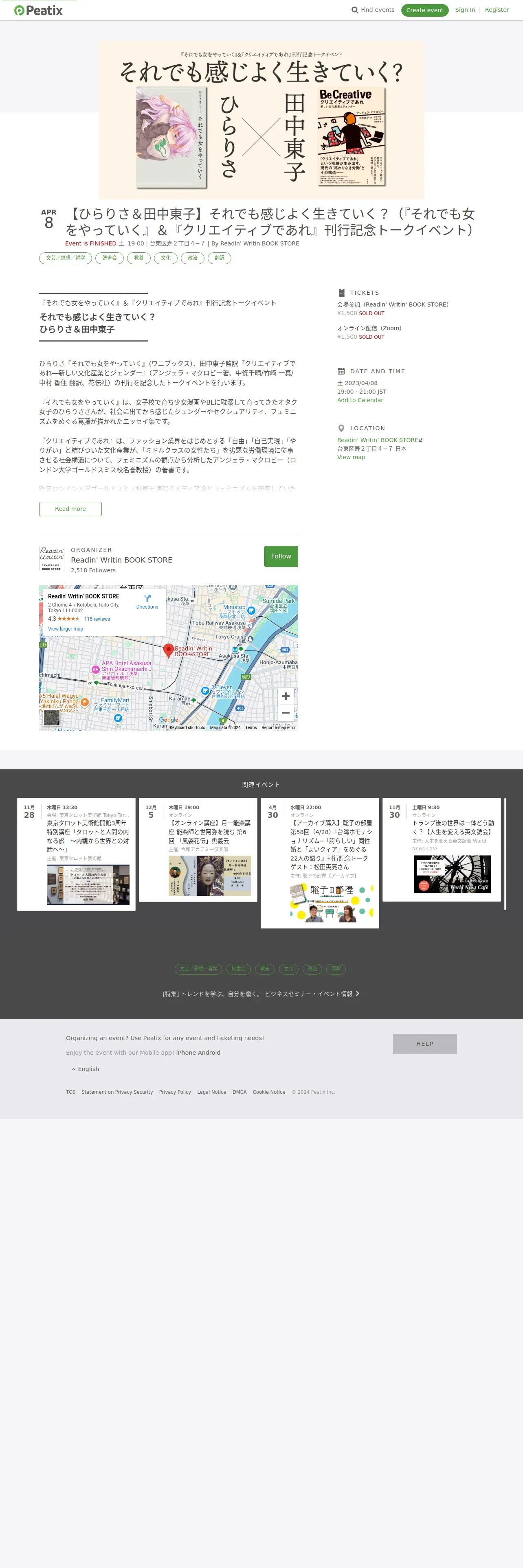Click the APA Hotel Asakusa map marker
The width and height of the screenshot is (523, 1568).
[x=95, y=670]
